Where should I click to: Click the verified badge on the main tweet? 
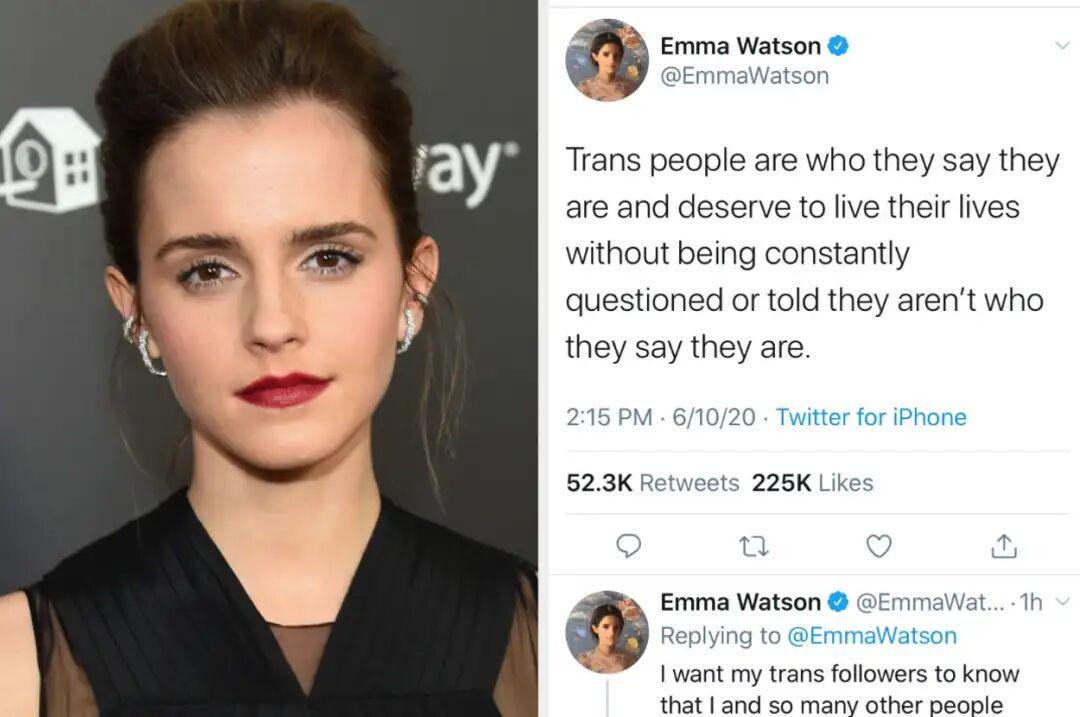point(838,46)
